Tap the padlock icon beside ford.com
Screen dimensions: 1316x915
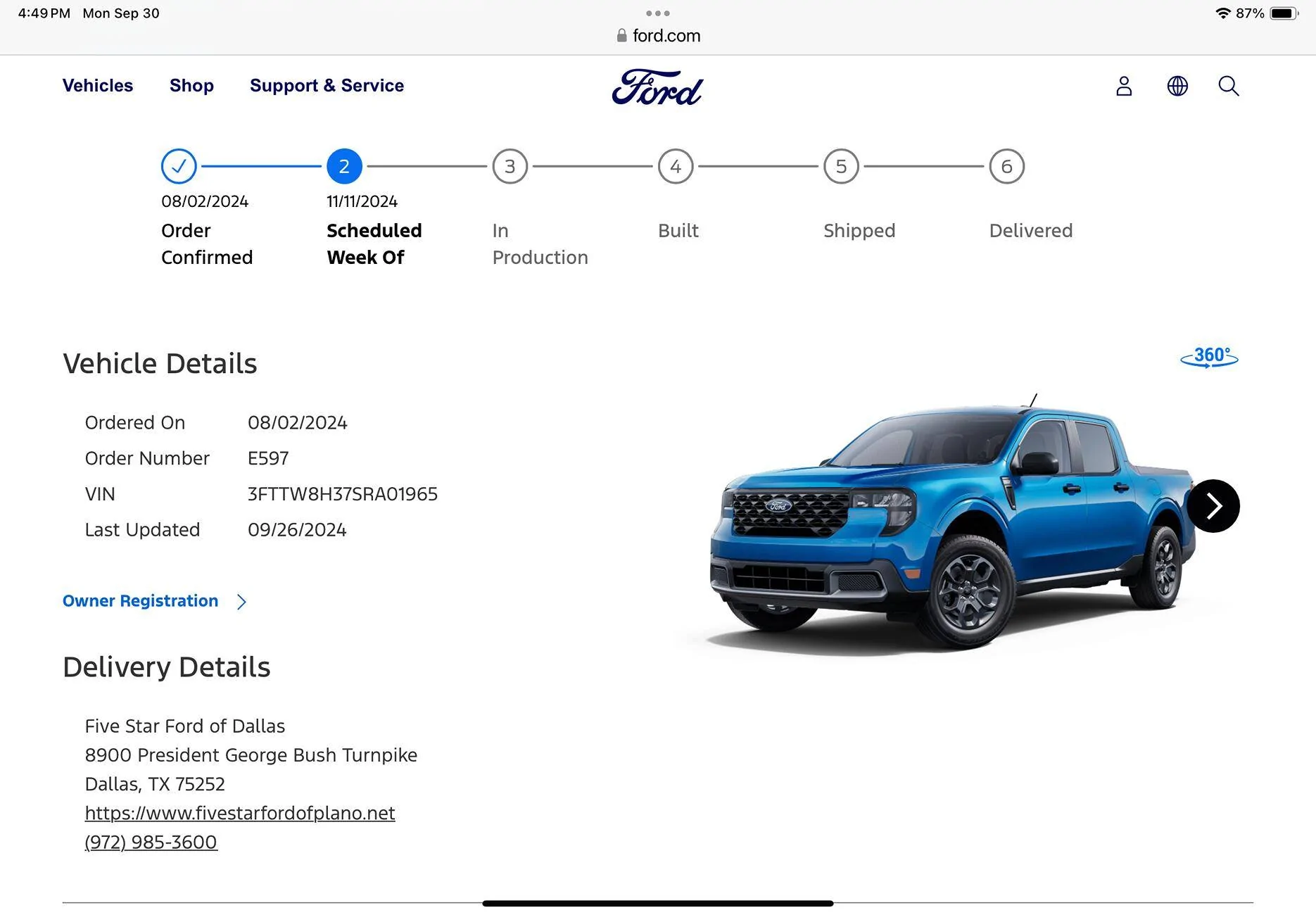pos(621,35)
